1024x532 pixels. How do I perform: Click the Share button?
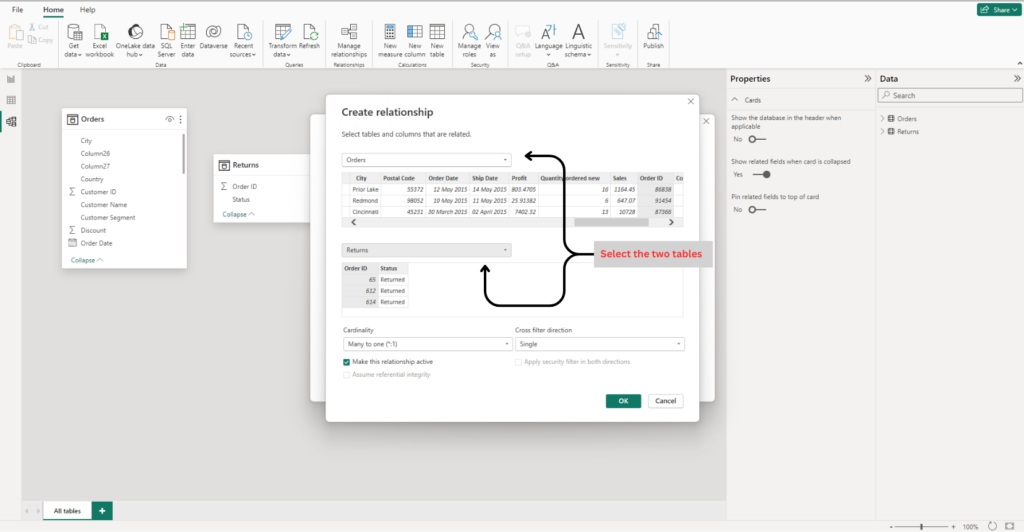pos(999,10)
